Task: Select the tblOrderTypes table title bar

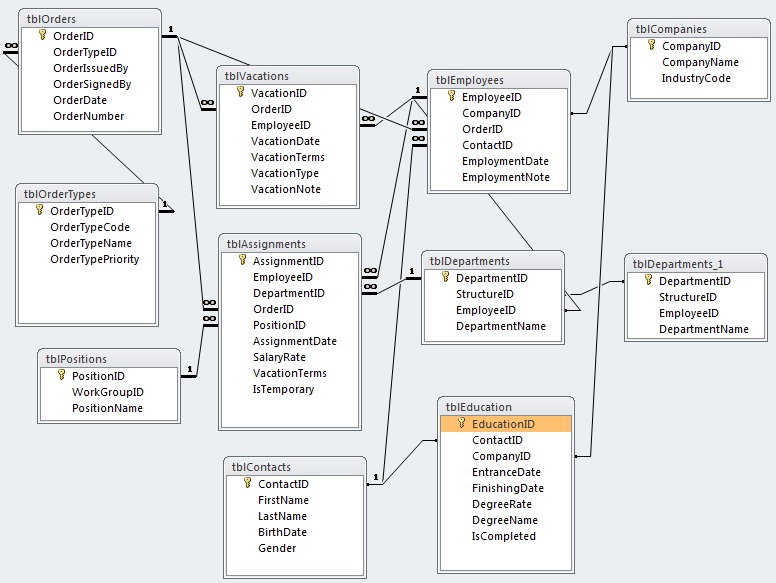Action: pyautogui.click(x=87, y=194)
